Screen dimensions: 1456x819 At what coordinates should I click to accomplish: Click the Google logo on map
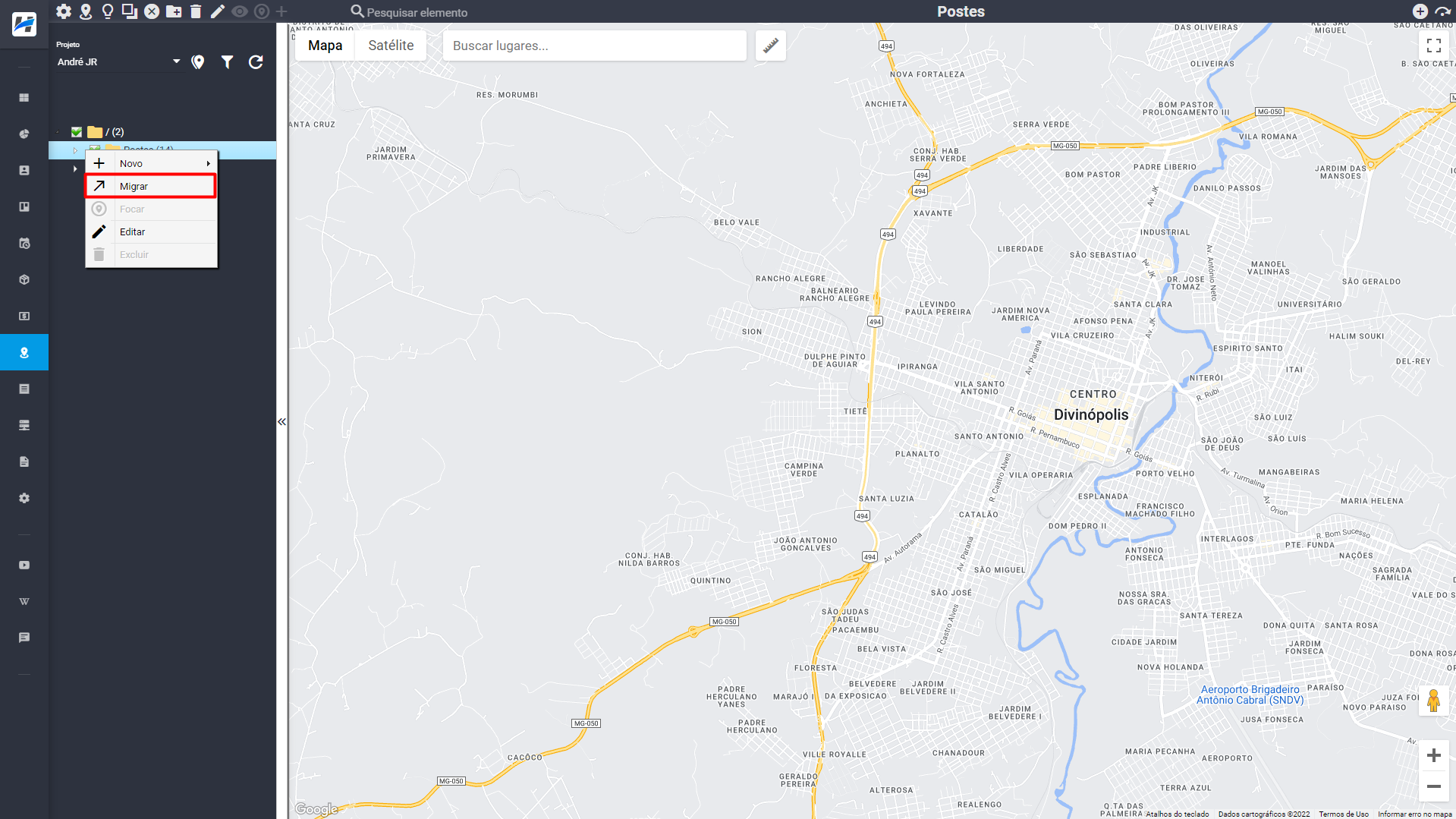pos(316,809)
